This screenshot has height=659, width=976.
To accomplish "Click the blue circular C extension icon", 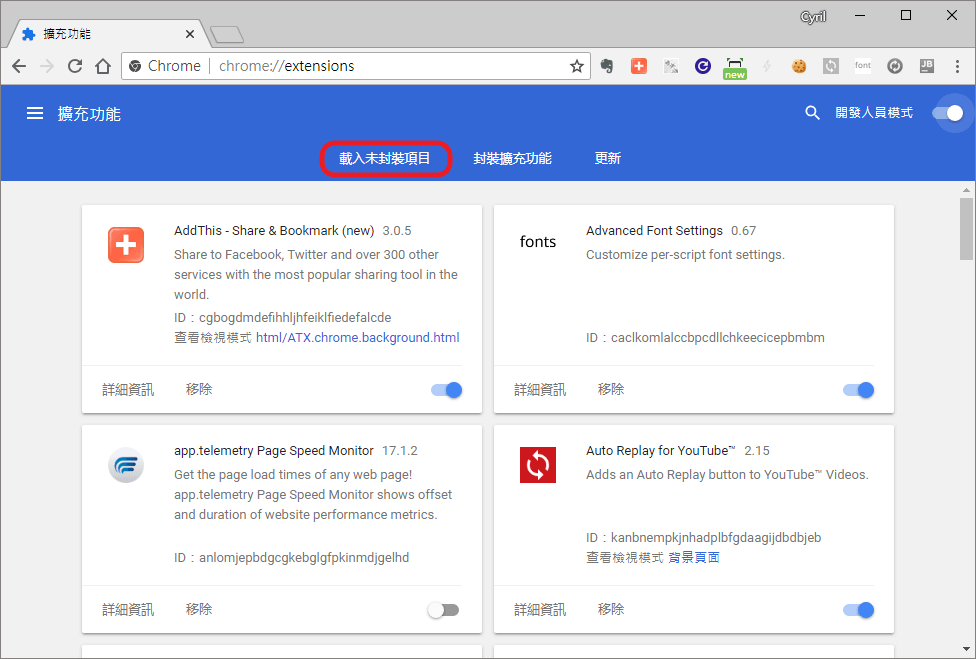I will tap(703, 66).
